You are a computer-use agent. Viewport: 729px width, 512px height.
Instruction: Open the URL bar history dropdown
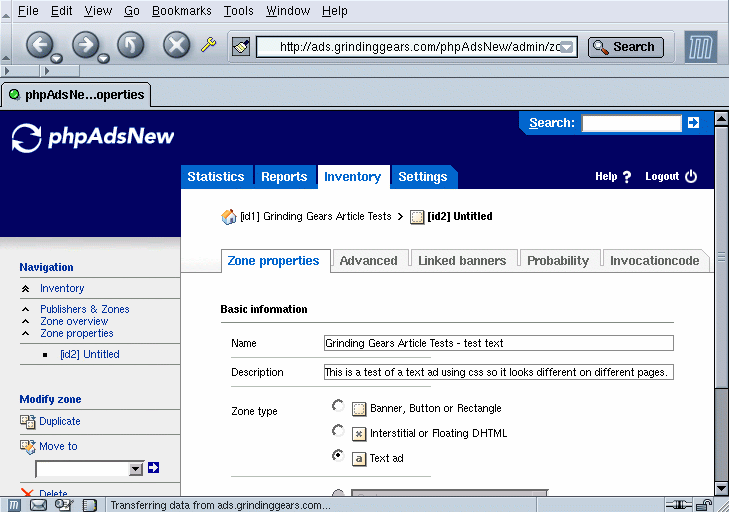[x=567, y=47]
